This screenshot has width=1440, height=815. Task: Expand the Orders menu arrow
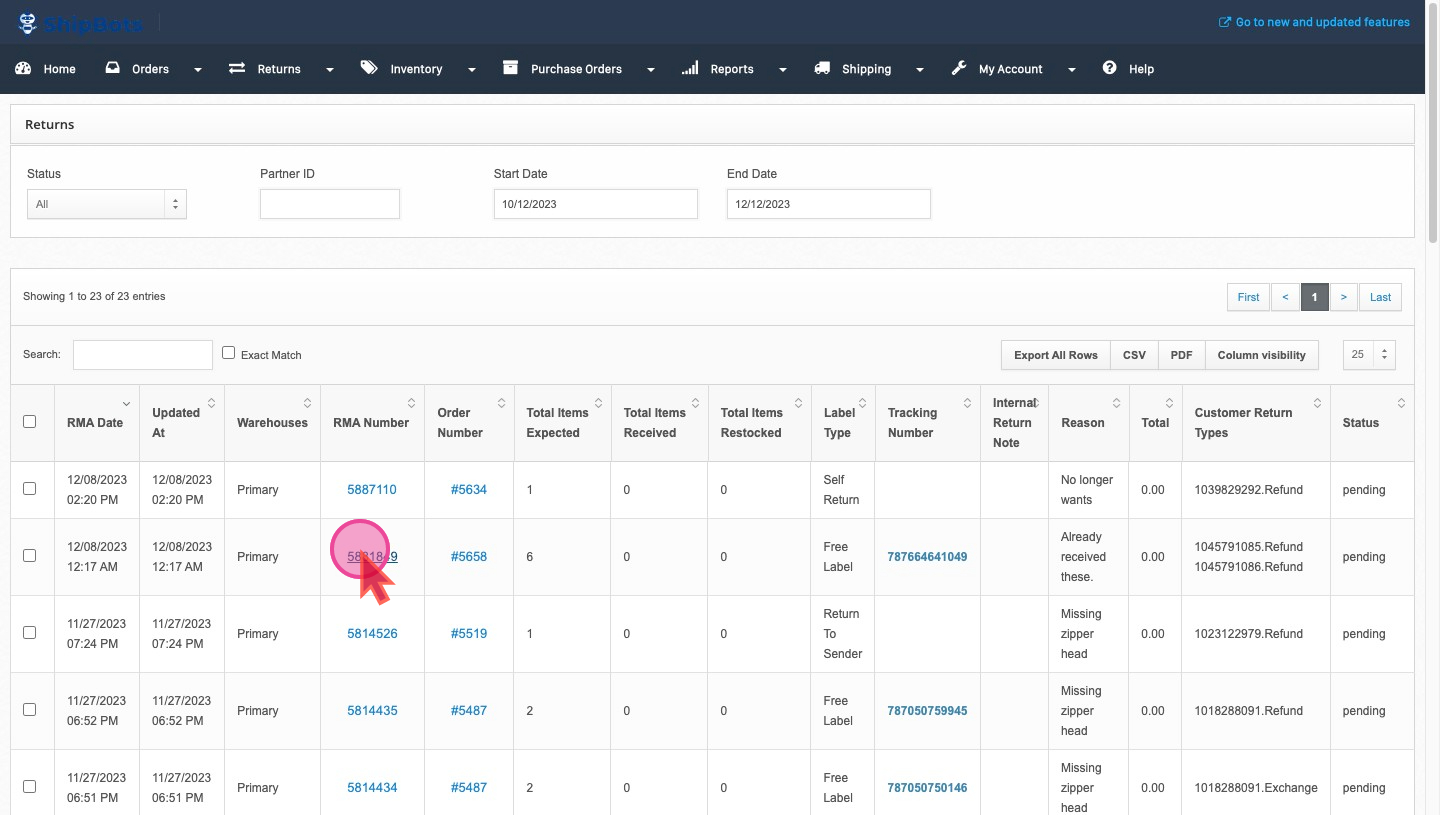[x=198, y=70]
